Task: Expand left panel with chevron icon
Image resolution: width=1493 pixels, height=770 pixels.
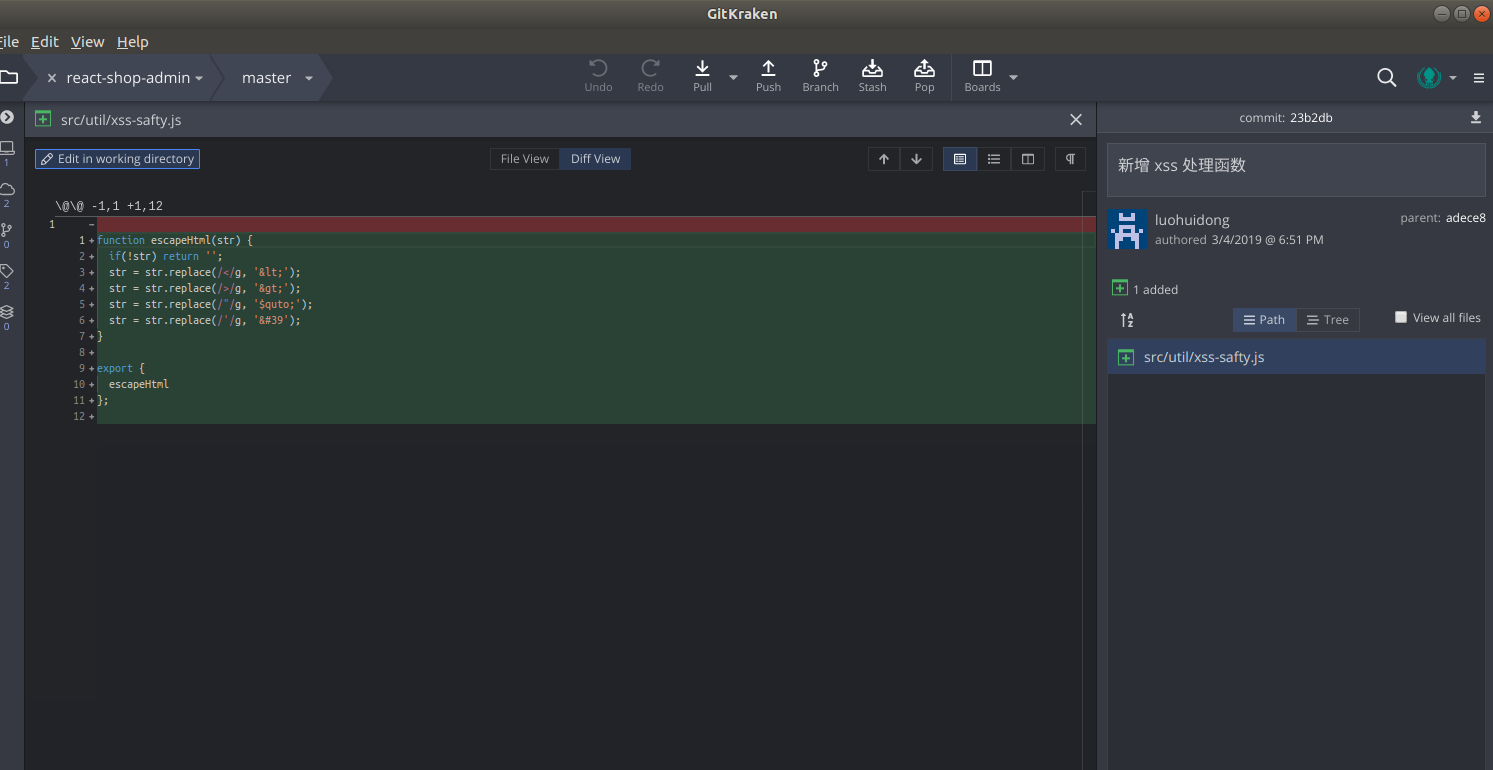Action: coord(7,118)
